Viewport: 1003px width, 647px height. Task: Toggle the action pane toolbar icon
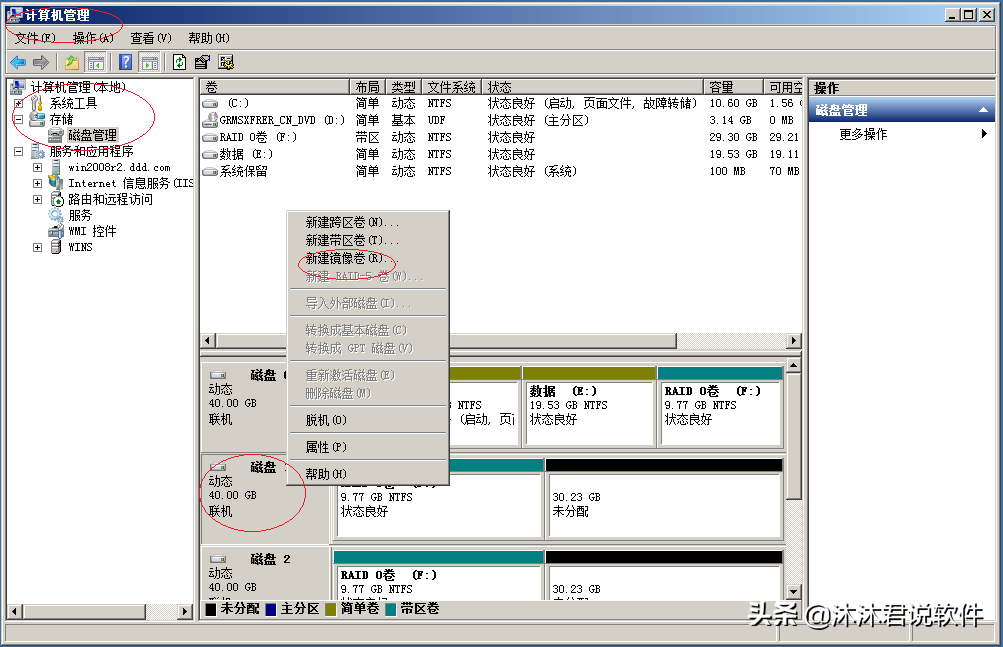pyautogui.click(x=150, y=62)
